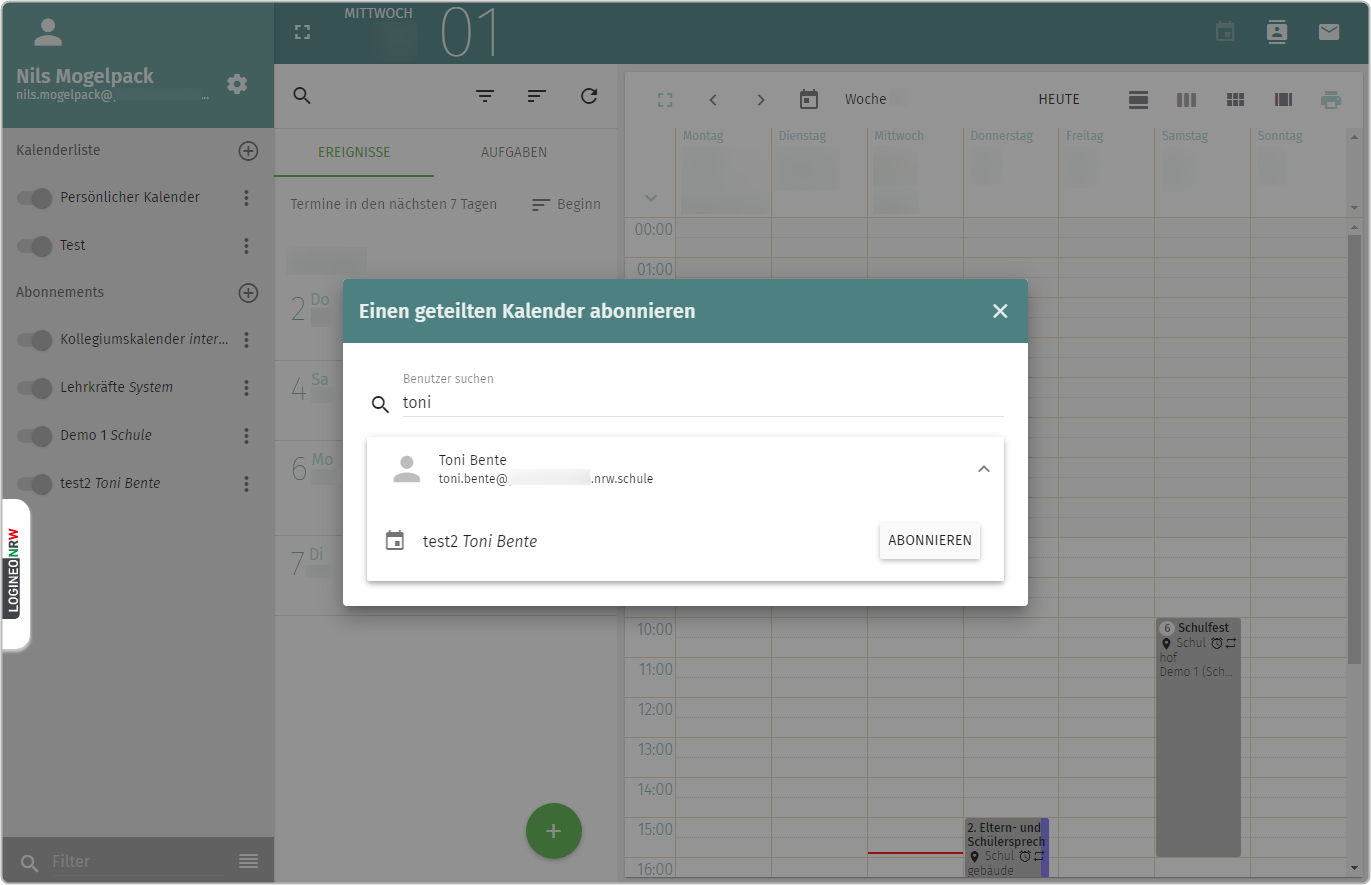This screenshot has height=885, width=1371.
Task: Go to next week arrow
Action: pos(761,100)
